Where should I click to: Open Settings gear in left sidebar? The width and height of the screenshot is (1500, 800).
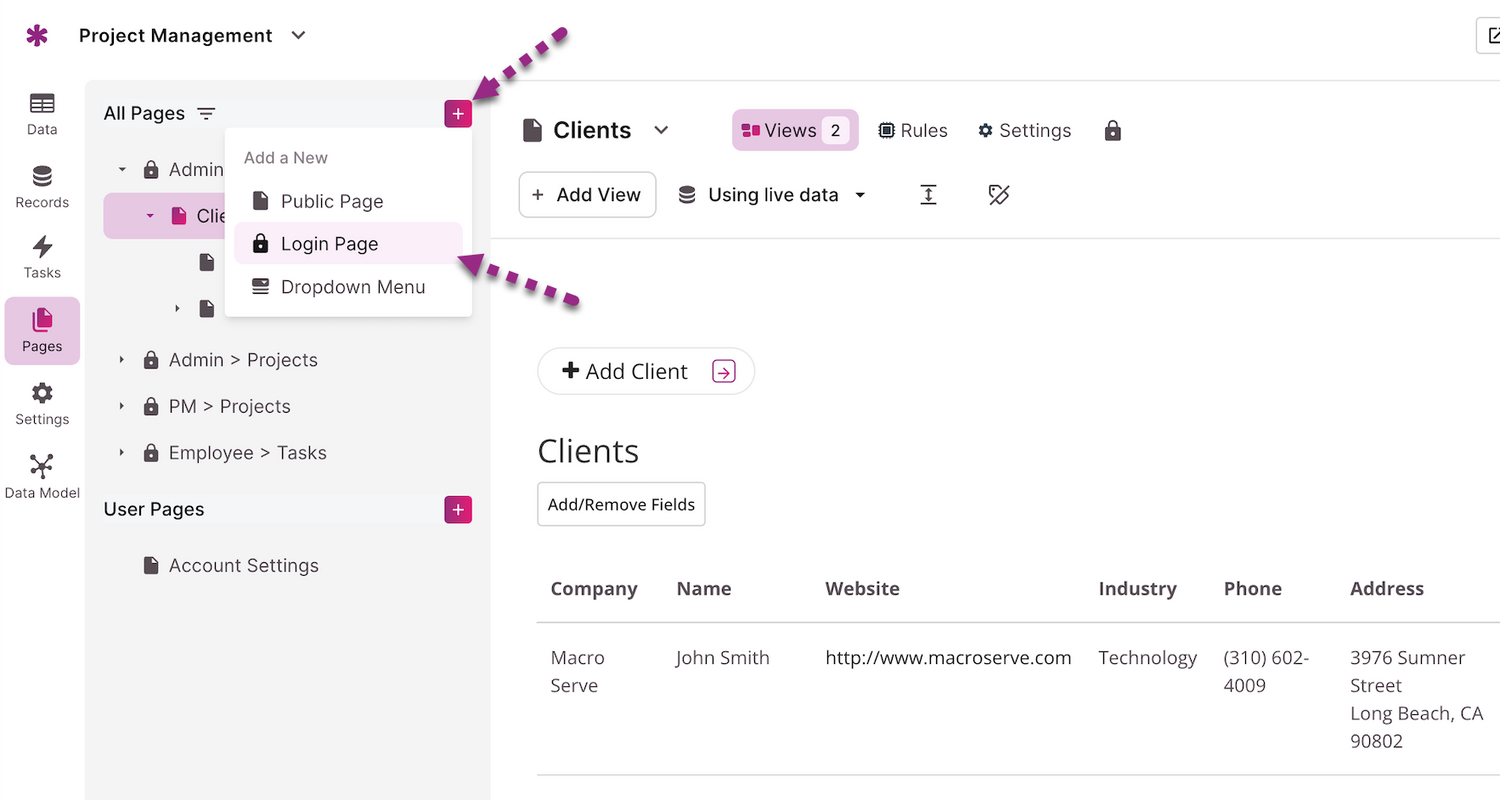pos(42,403)
